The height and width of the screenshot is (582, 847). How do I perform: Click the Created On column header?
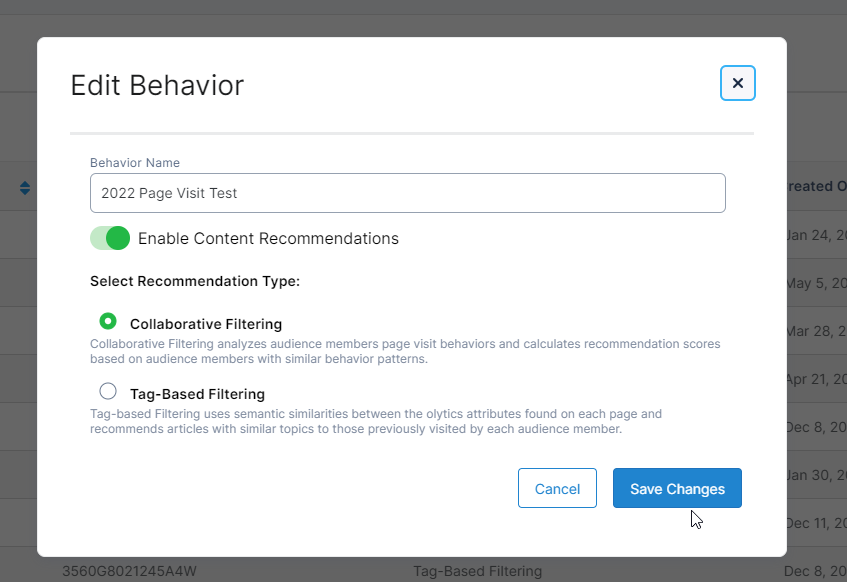(816, 187)
